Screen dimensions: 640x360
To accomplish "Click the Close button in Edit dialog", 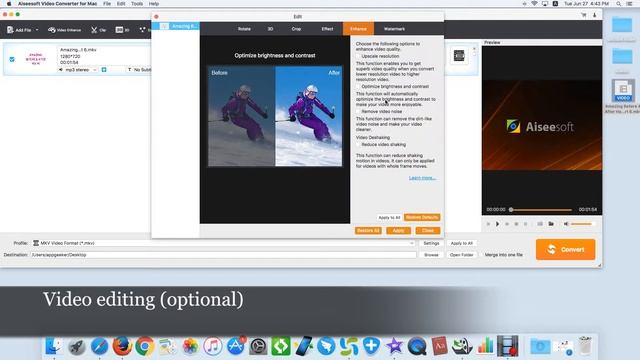I will pyautogui.click(x=428, y=231).
